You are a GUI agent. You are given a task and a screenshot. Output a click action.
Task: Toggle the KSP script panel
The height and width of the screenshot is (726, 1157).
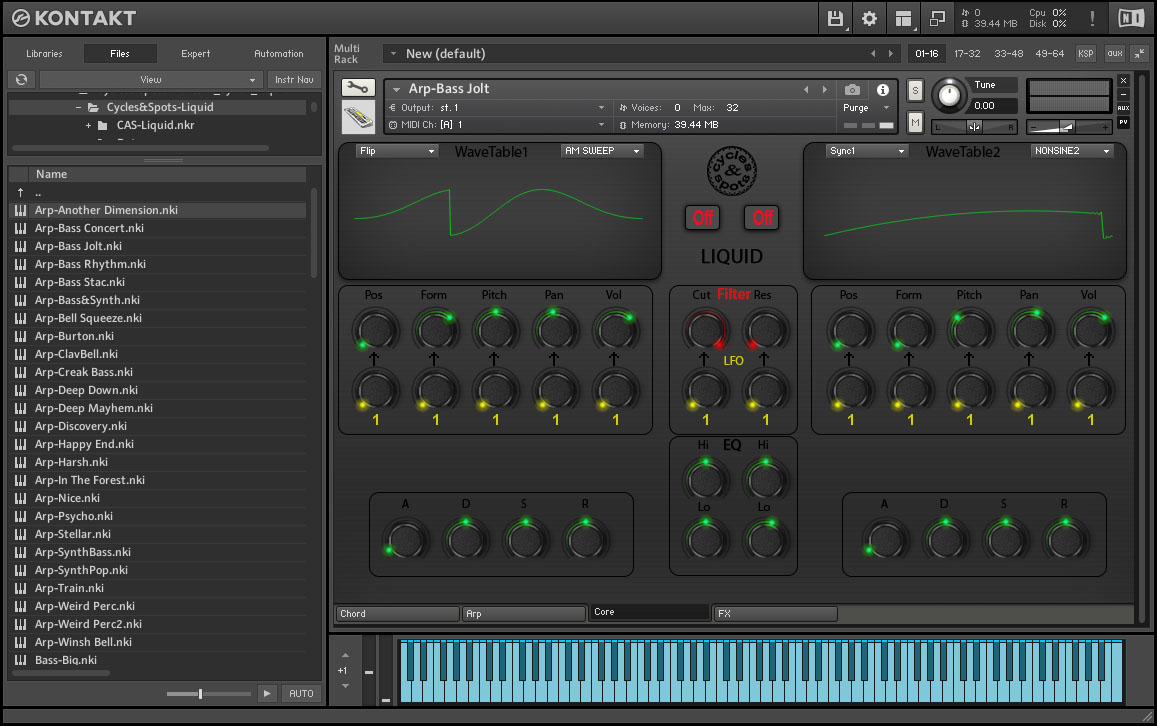click(1085, 54)
